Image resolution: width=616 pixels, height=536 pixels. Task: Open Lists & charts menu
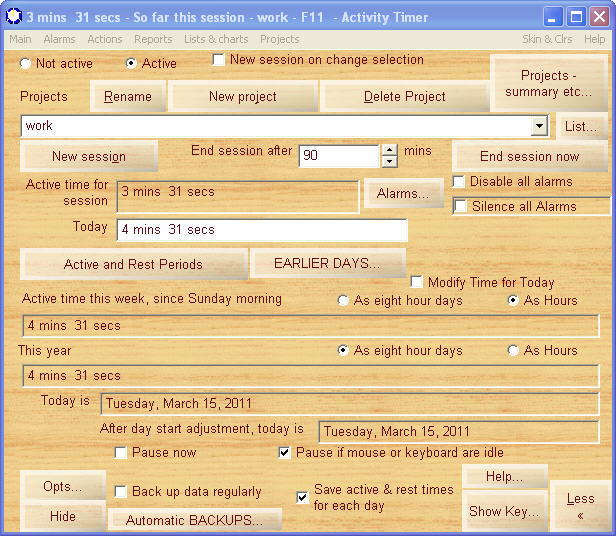(216, 39)
